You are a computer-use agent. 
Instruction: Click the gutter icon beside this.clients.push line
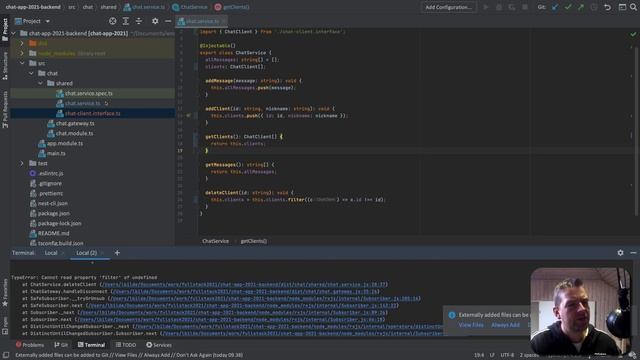point(188,116)
